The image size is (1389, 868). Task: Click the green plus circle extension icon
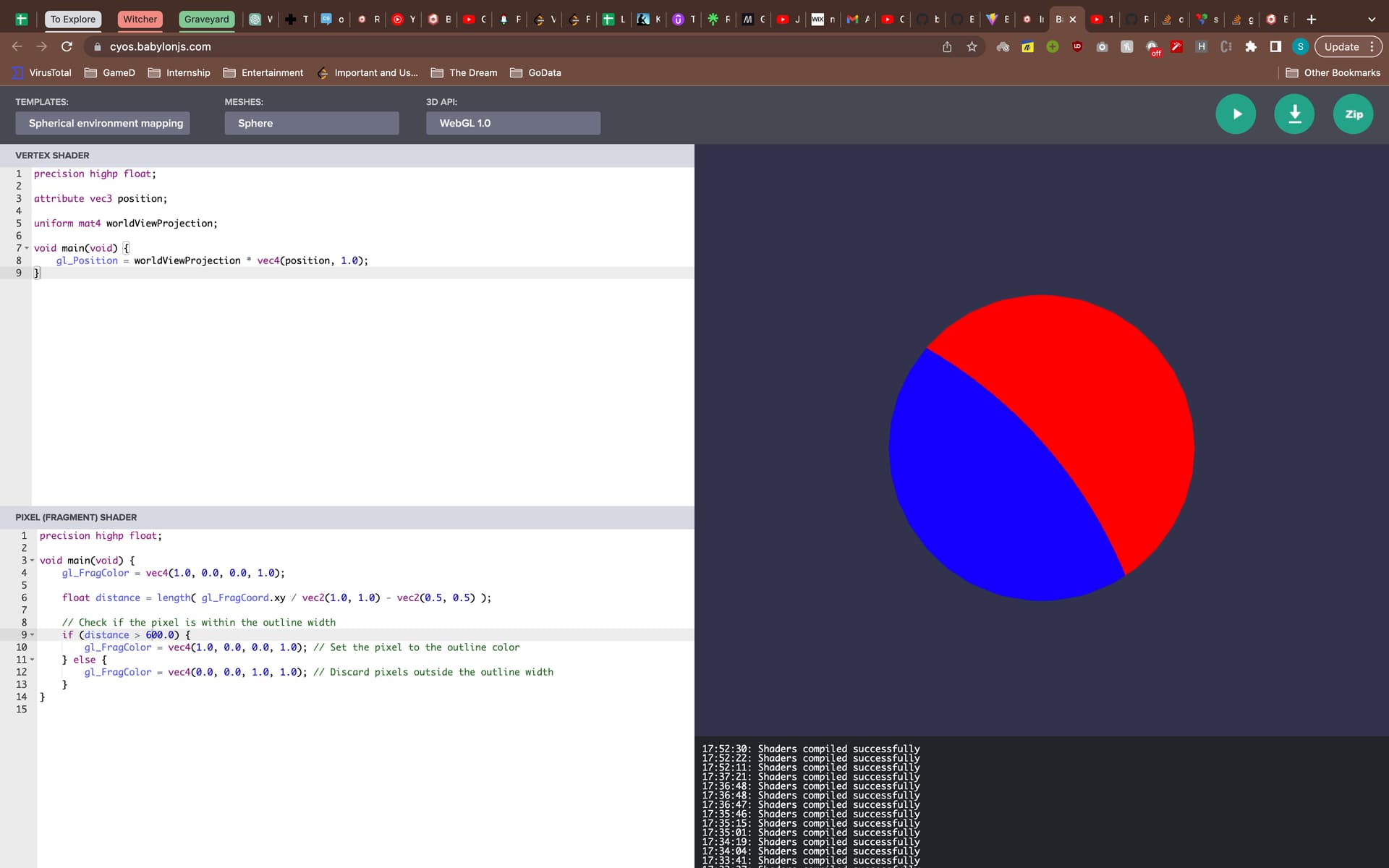click(x=1053, y=46)
